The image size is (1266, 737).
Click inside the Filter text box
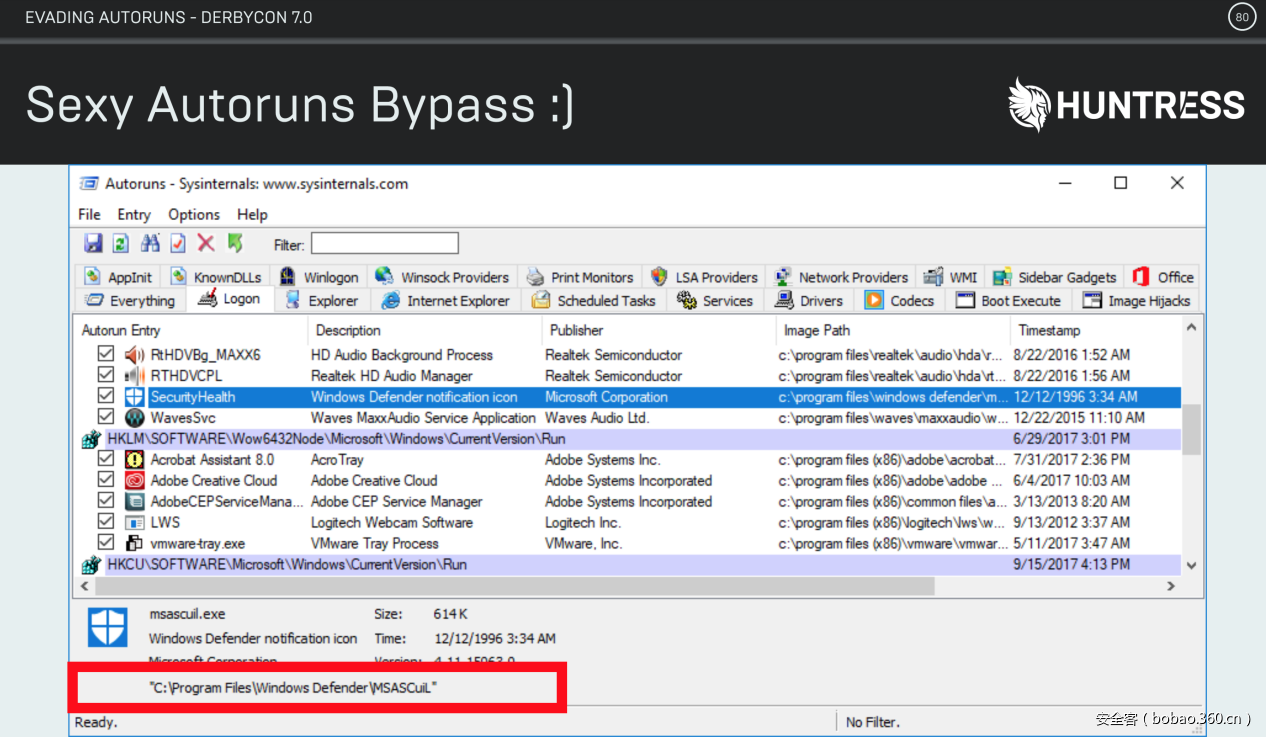[385, 244]
